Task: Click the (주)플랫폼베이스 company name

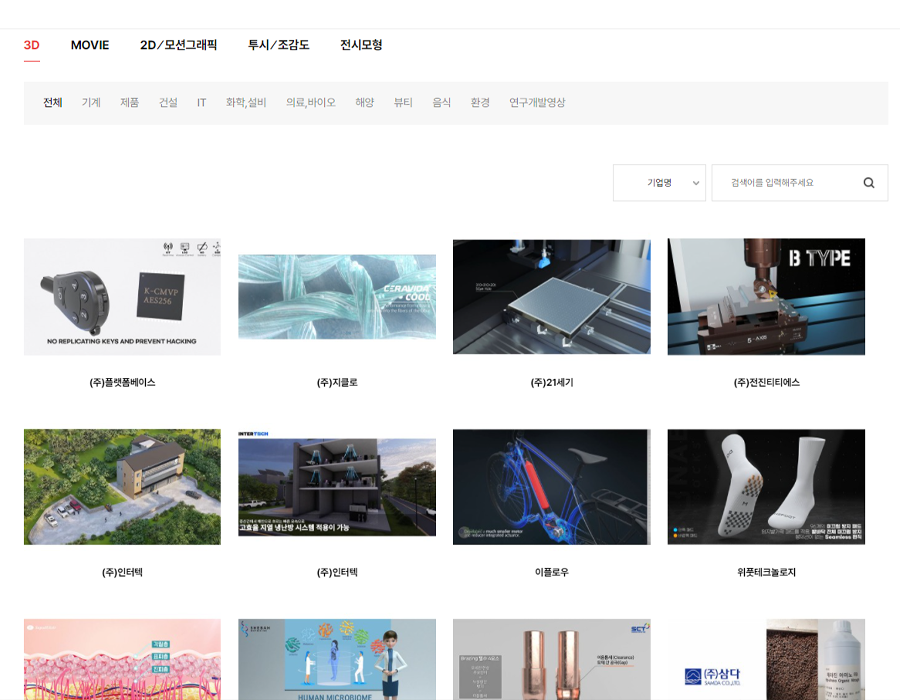Action: point(122,383)
